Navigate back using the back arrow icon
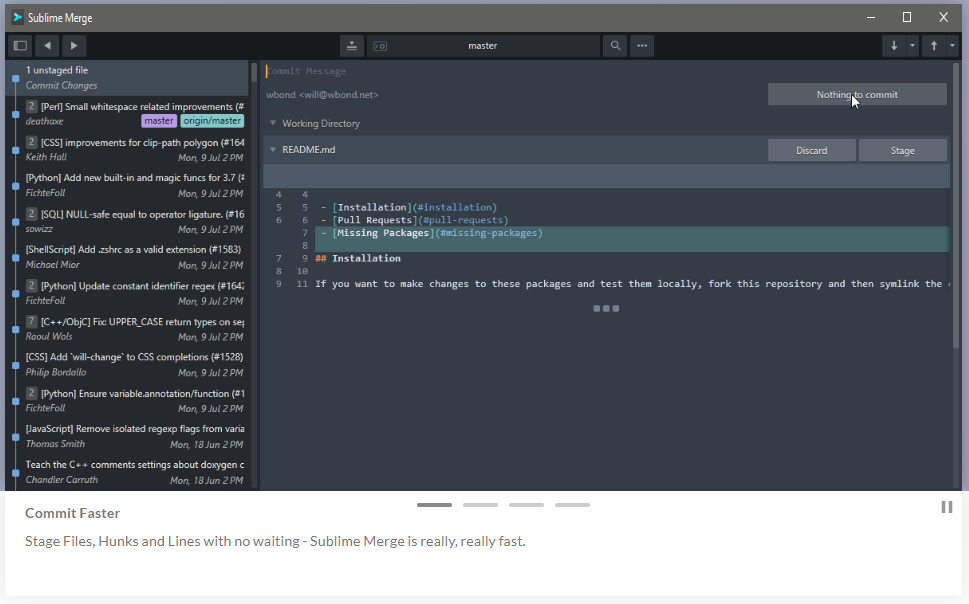The height and width of the screenshot is (604, 969). tap(46, 45)
